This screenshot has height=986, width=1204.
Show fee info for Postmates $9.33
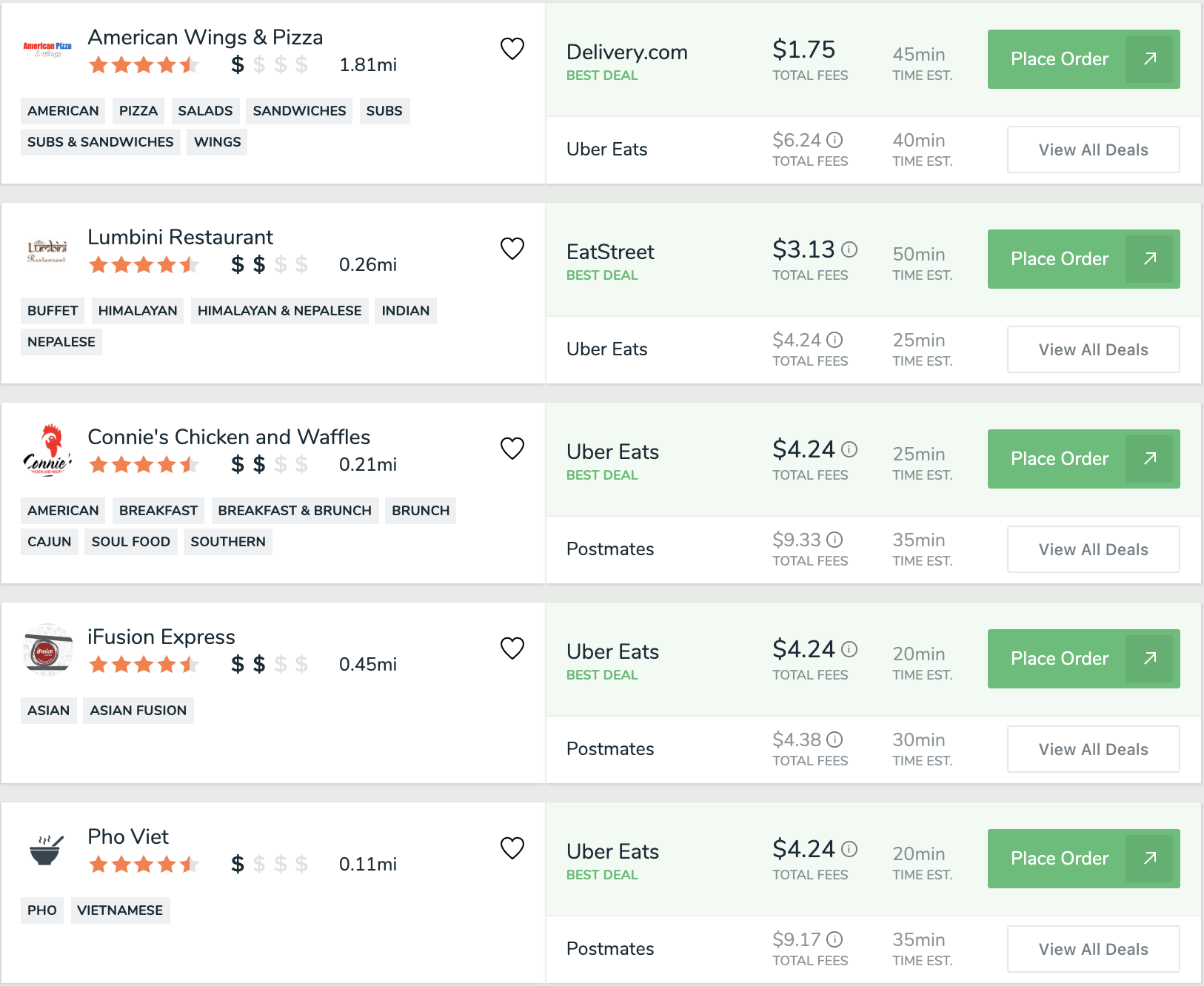pyautogui.click(x=835, y=540)
